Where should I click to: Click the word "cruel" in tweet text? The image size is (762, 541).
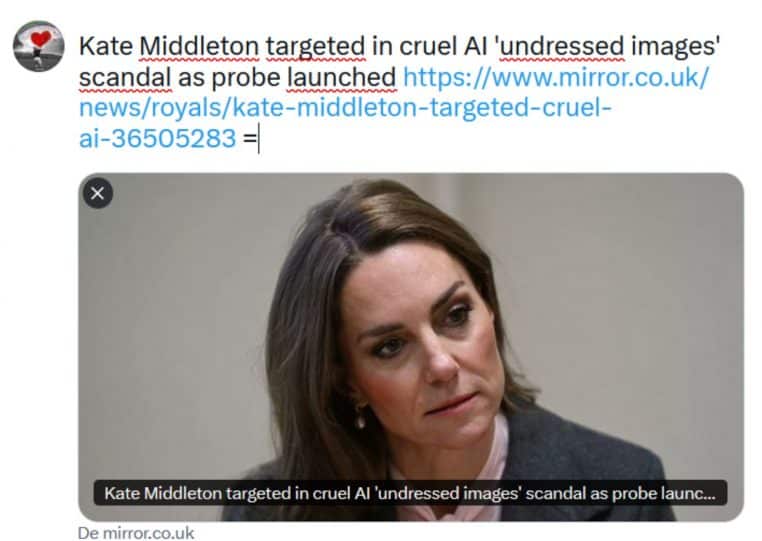[x=428, y=47]
